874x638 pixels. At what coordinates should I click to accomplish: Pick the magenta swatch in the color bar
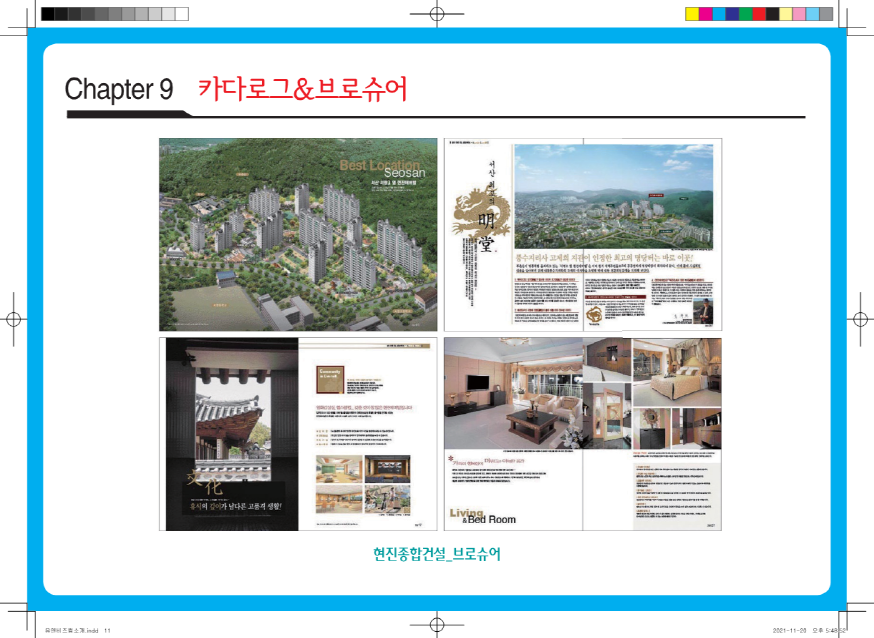(x=706, y=14)
